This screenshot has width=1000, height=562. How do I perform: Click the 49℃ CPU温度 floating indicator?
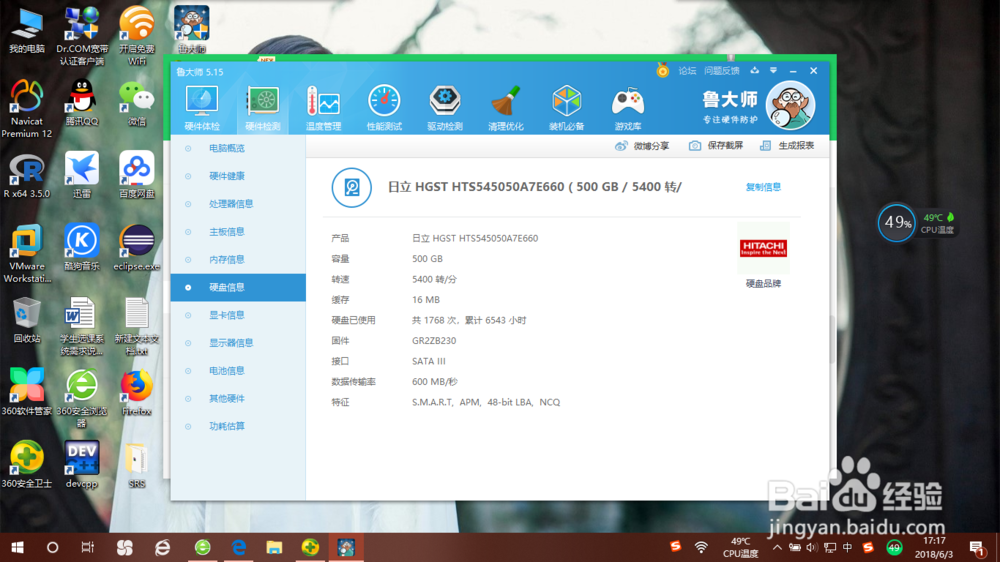[938, 223]
